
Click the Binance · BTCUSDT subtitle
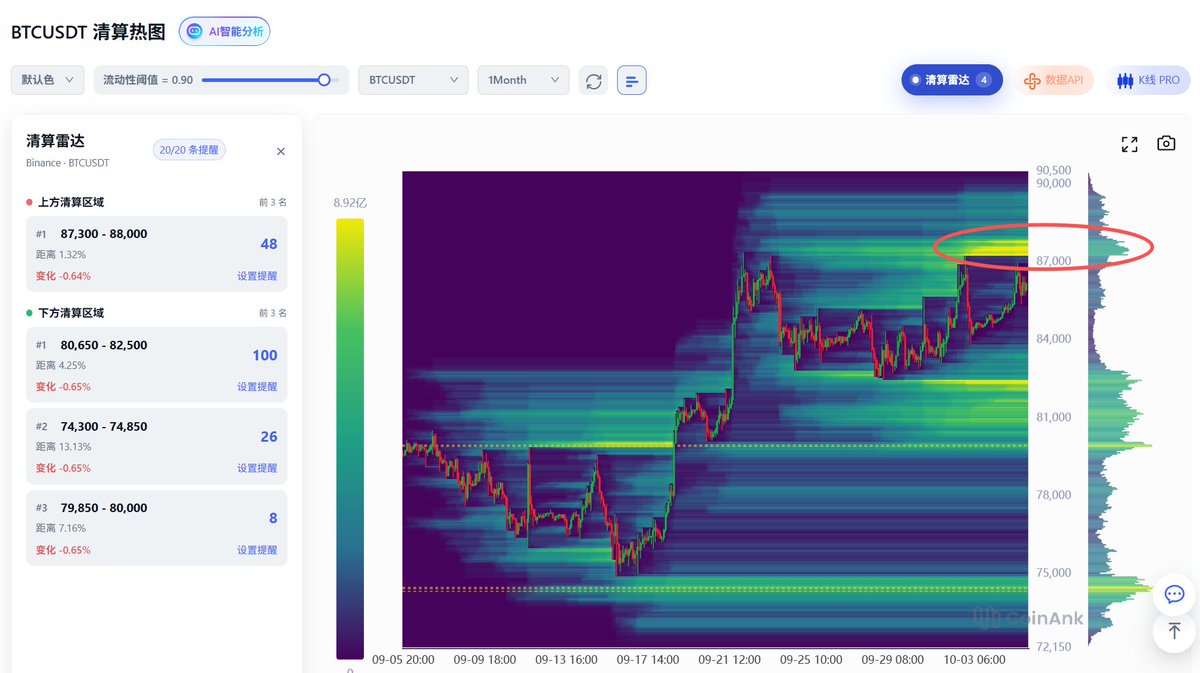pyautogui.click(x=67, y=163)
